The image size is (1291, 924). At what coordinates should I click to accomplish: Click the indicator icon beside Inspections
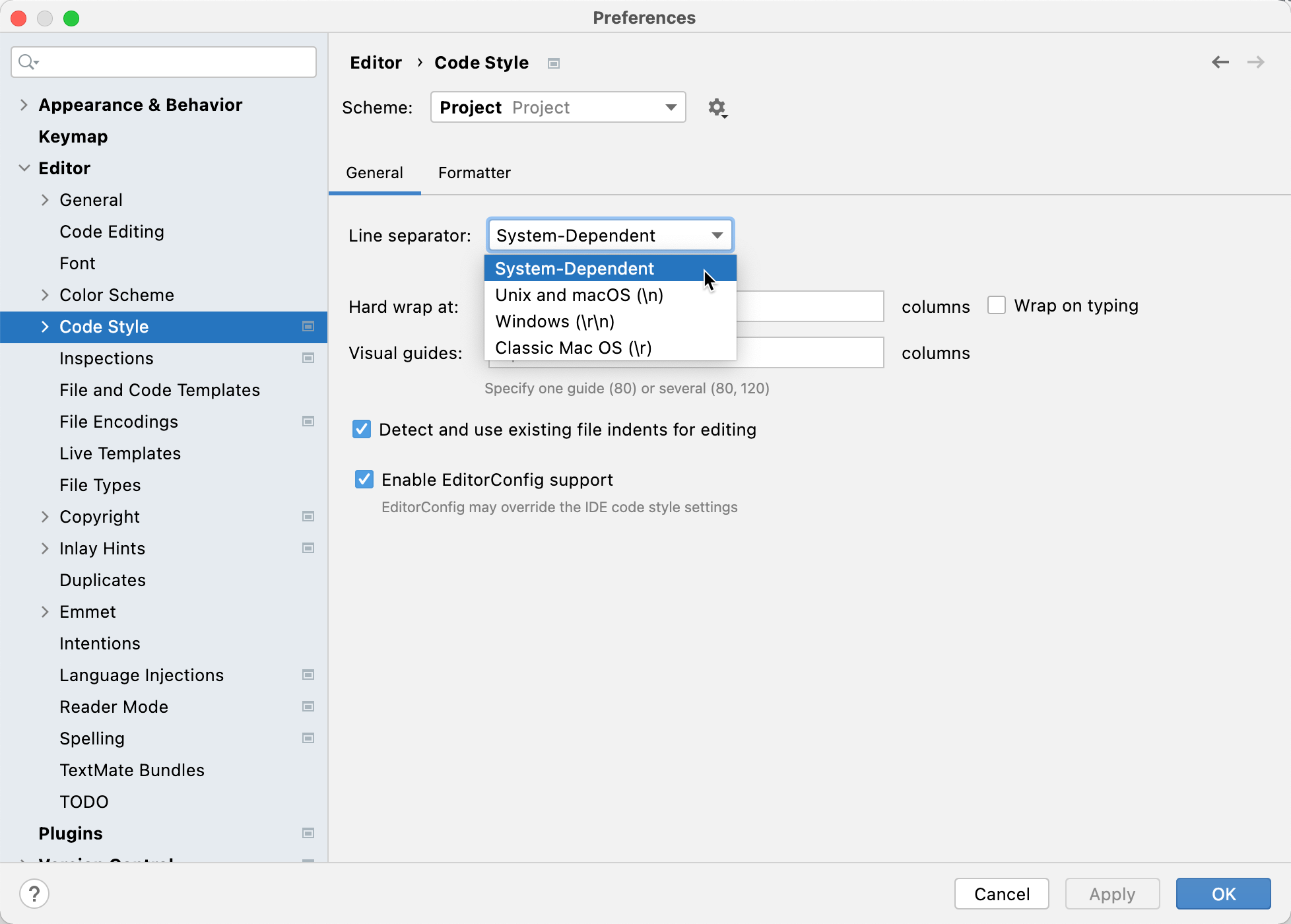[x=308, y=358]
